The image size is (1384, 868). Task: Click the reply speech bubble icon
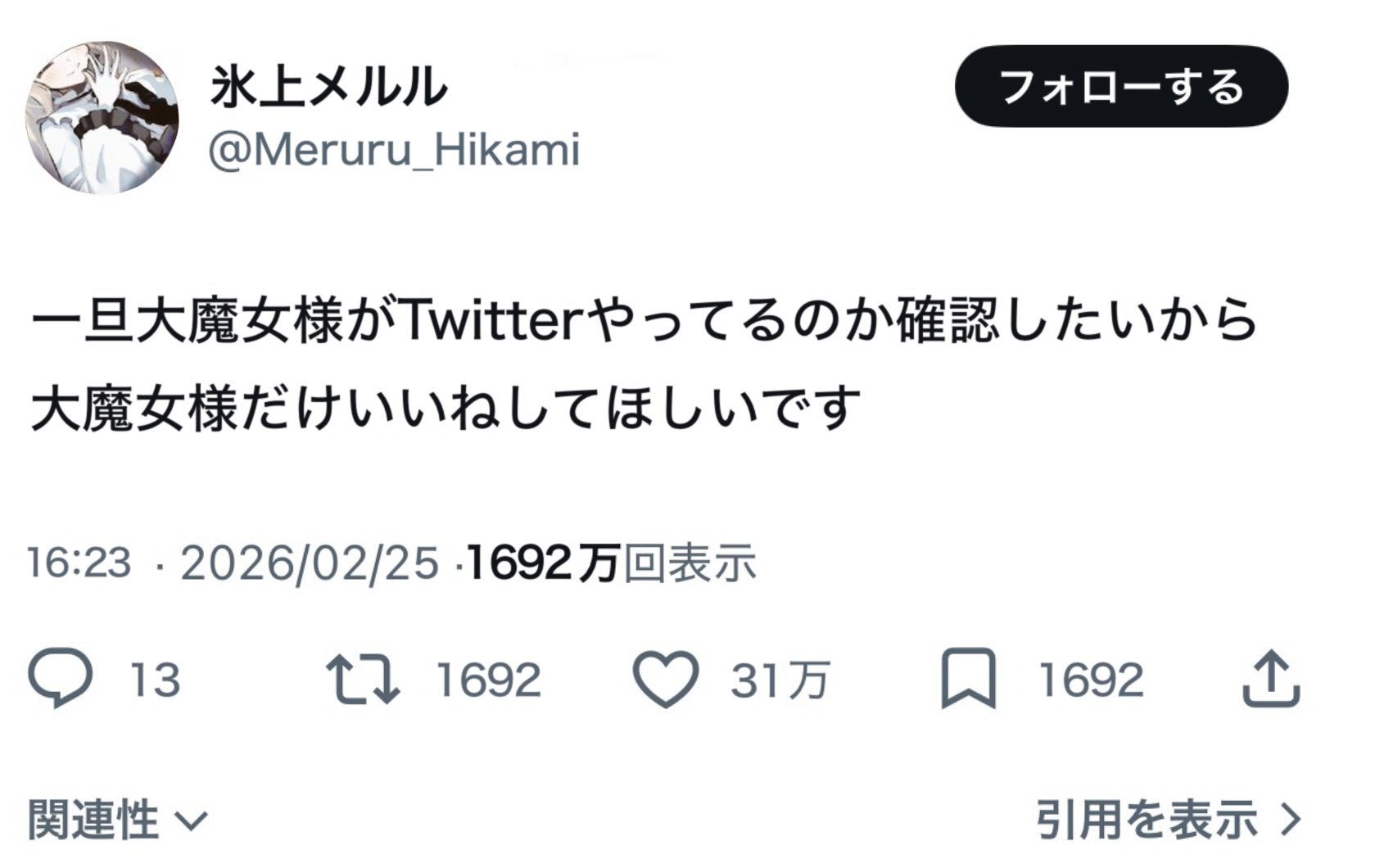point(60,679)
